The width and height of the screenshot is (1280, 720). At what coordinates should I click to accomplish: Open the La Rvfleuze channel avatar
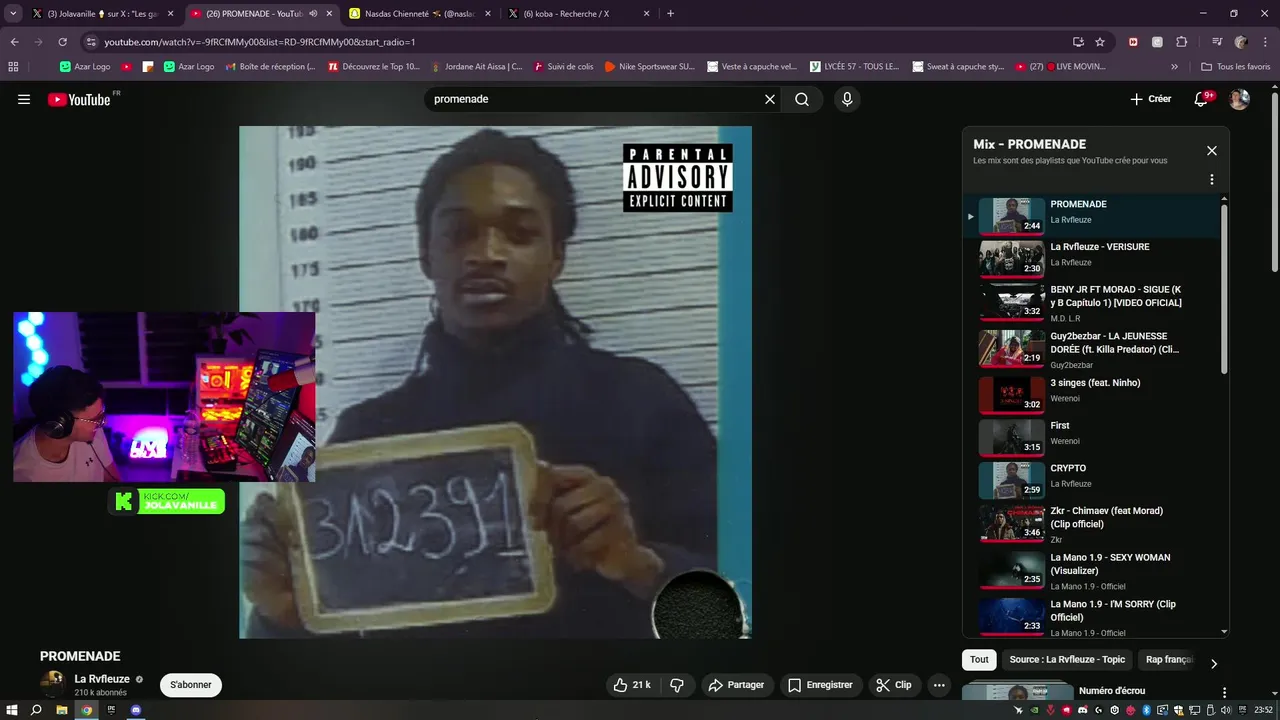click(x=52, y=684)
